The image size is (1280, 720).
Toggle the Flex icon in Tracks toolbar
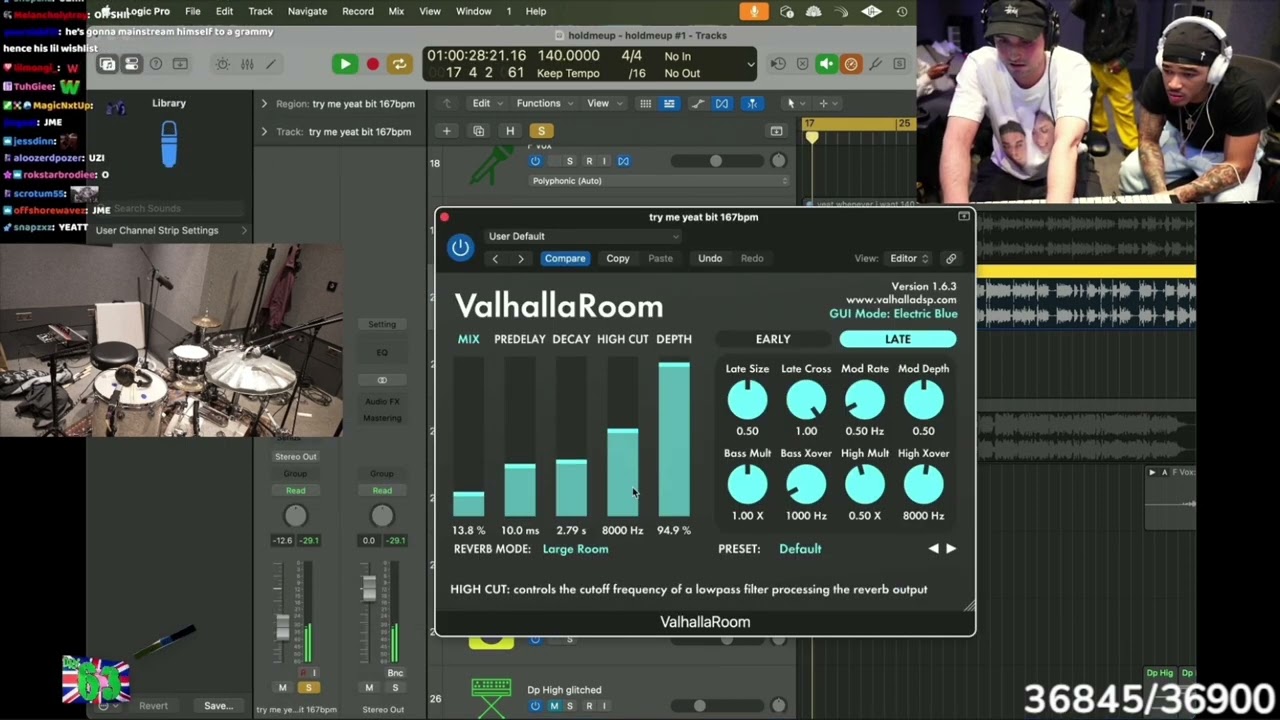(722, 103)
